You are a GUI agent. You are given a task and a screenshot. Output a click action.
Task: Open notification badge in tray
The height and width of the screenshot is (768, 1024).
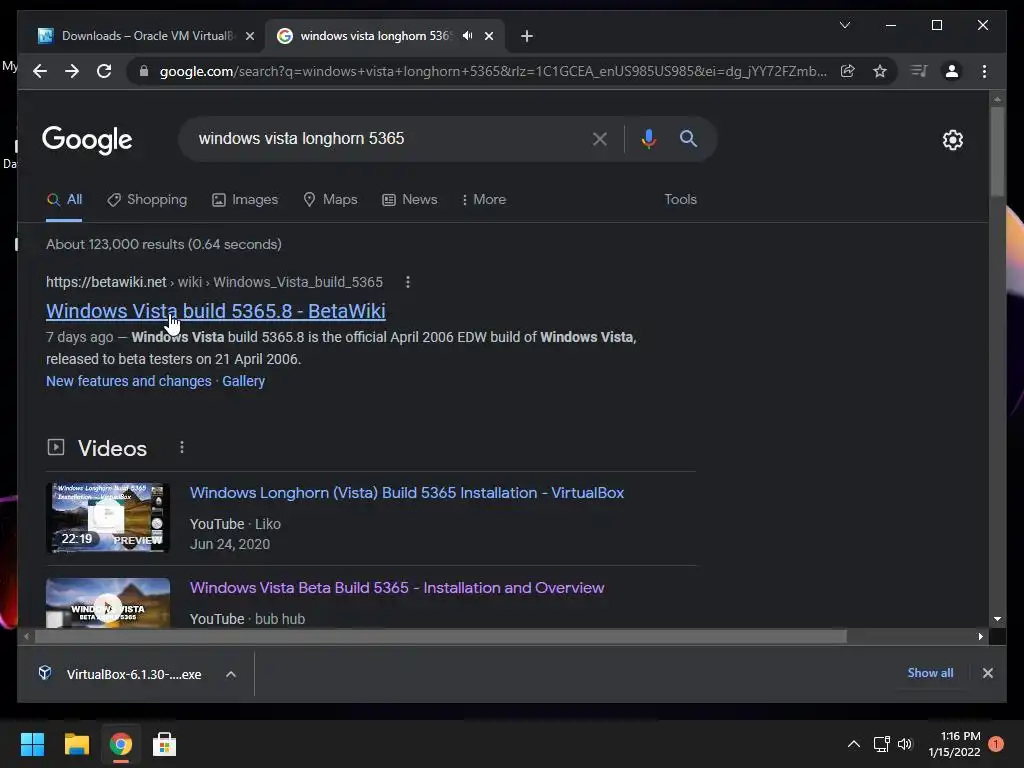pos(996,744)
